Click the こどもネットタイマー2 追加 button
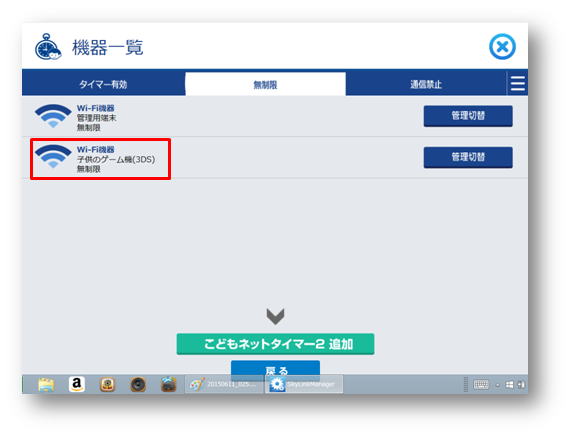This screenshot has height=436, width=570. (x=275, y=344)
